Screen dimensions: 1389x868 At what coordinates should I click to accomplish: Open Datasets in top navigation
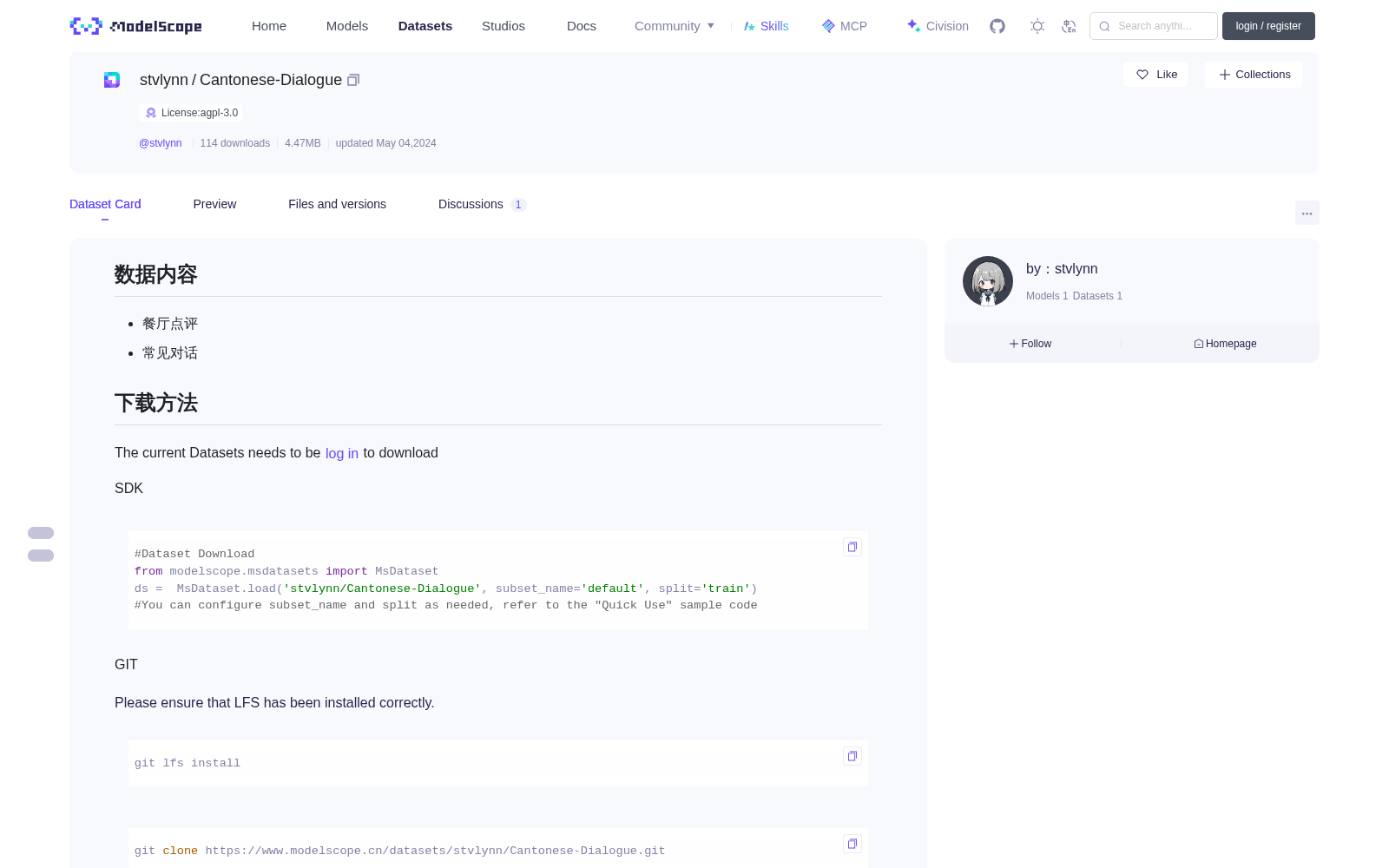(425, 26)
